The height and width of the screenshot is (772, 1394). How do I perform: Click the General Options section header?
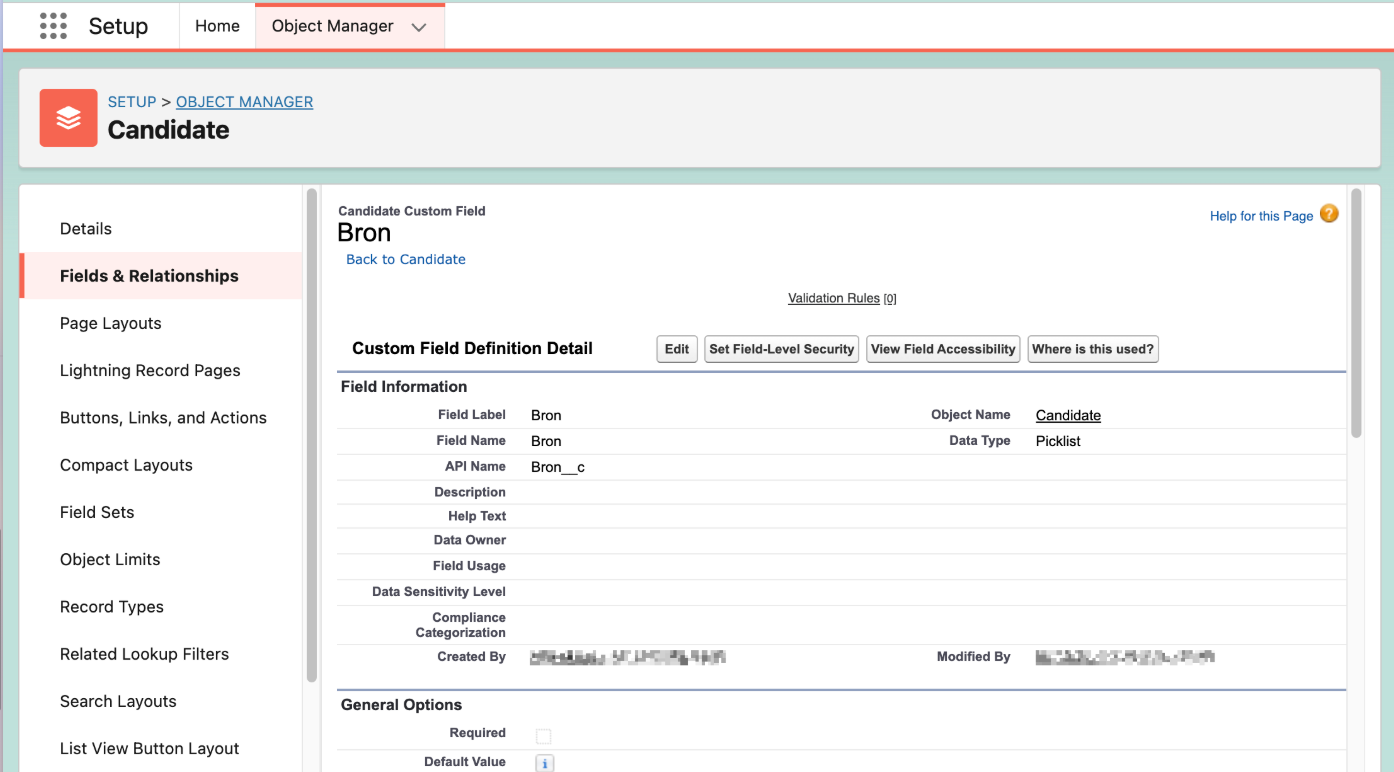pos(401,705)
